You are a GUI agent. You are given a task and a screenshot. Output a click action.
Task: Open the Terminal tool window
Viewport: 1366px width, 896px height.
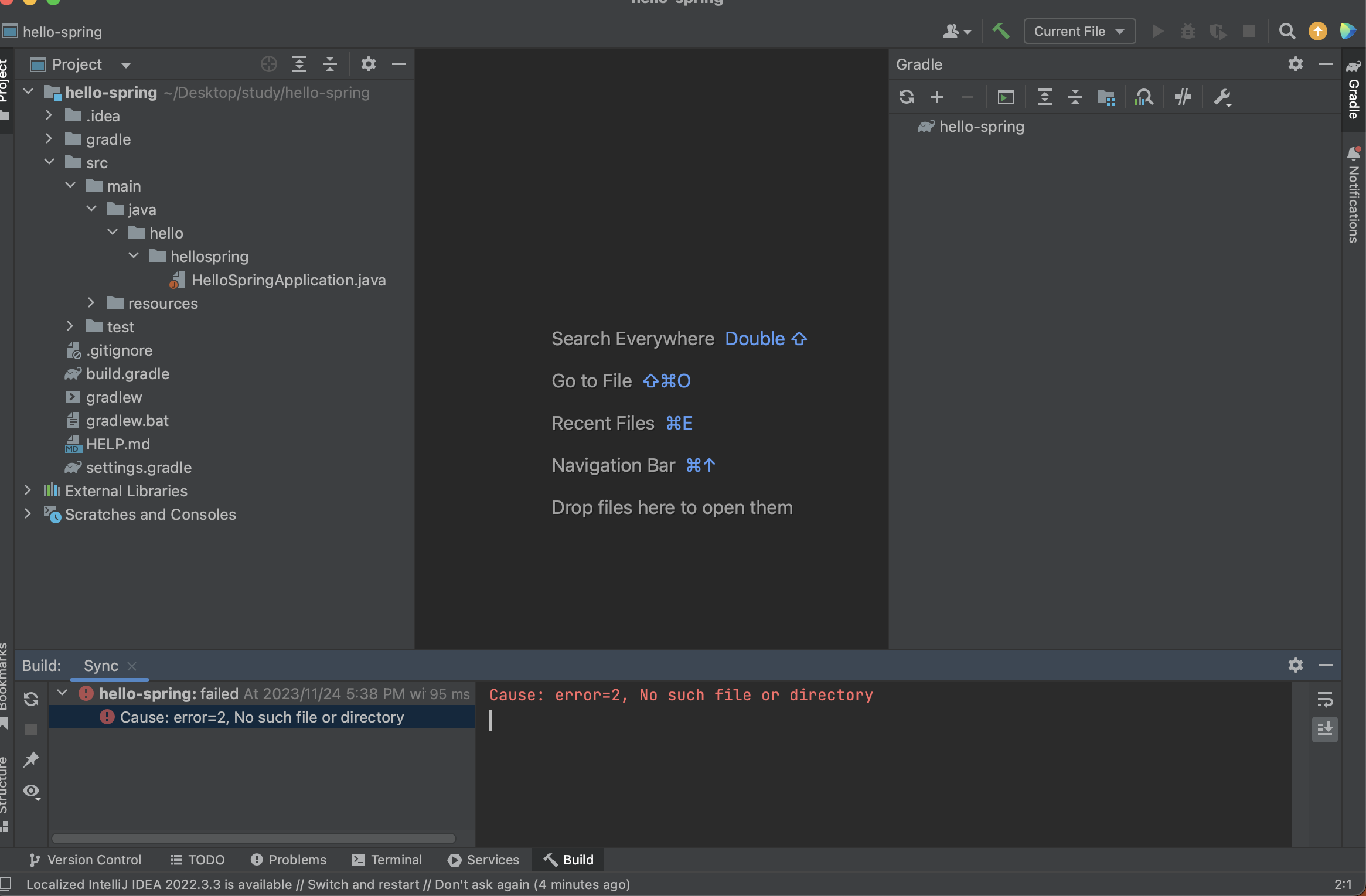pos(387,860)
